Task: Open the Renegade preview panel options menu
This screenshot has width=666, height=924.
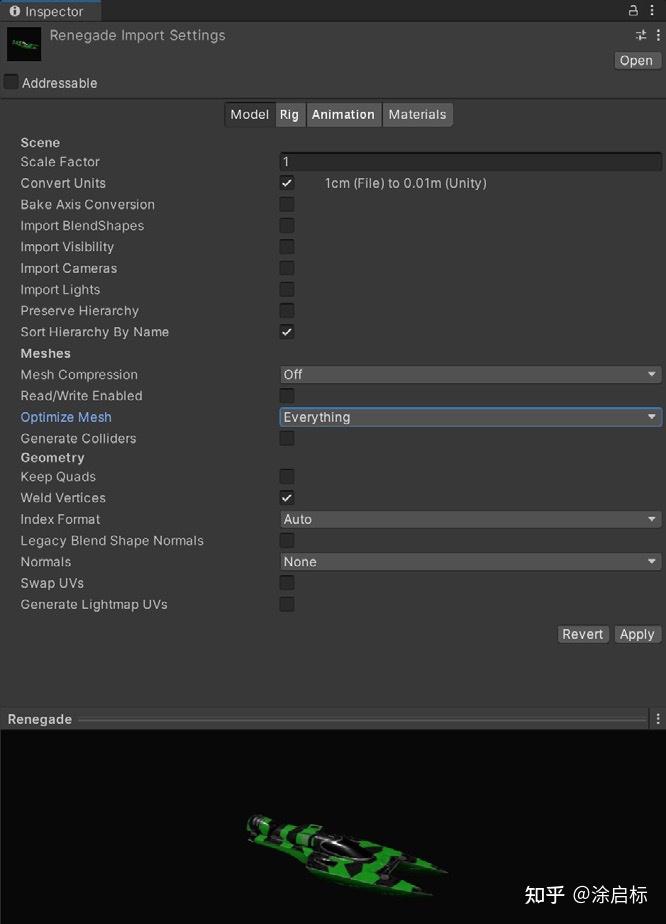Action: point(657,719)
